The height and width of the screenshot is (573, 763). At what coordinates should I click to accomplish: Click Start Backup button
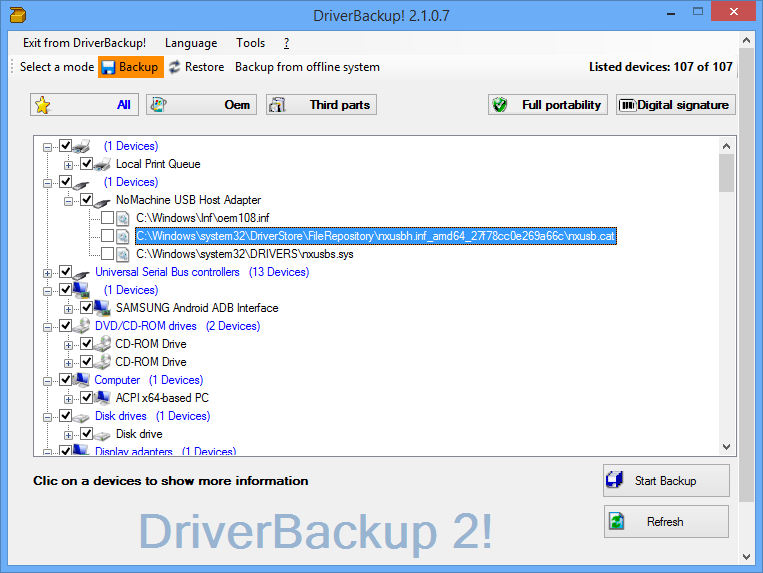666,481
